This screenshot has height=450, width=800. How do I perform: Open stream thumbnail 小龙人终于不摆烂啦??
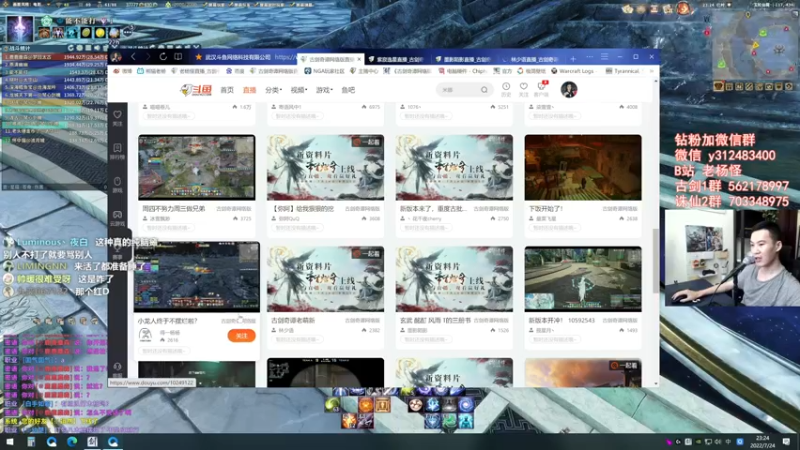196,277
